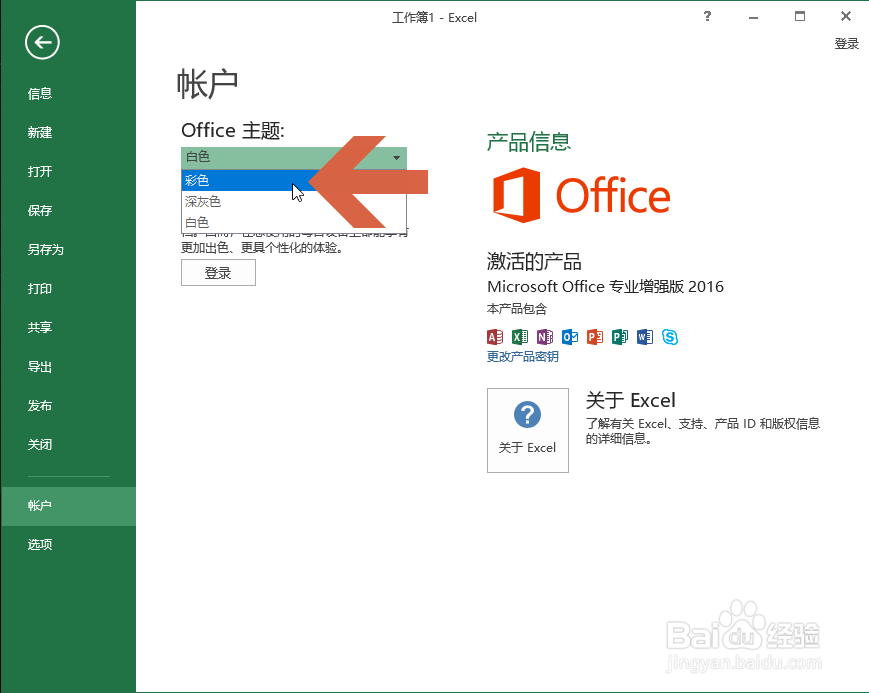The width and height of the screenshot is (869, 693).
Task: Click the Skype icon under product contents
Action: click(669, 337)
